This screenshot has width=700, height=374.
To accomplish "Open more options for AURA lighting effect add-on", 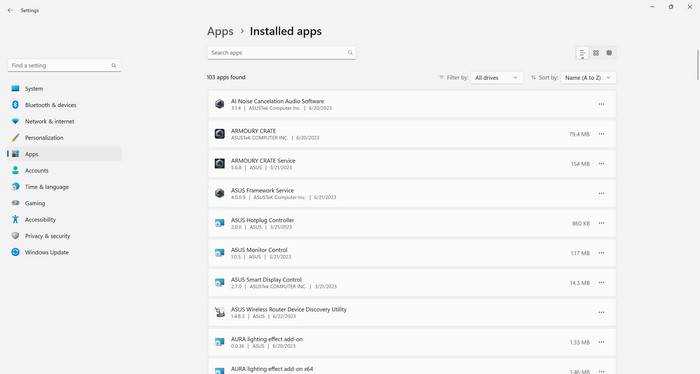I will click(601, 342).
